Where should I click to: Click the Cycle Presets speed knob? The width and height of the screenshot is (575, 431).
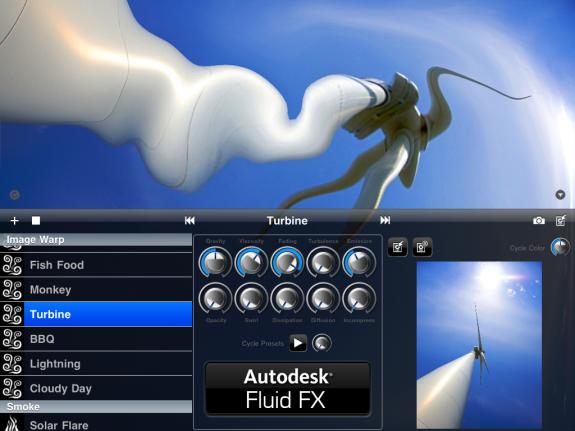click(322, 343)
